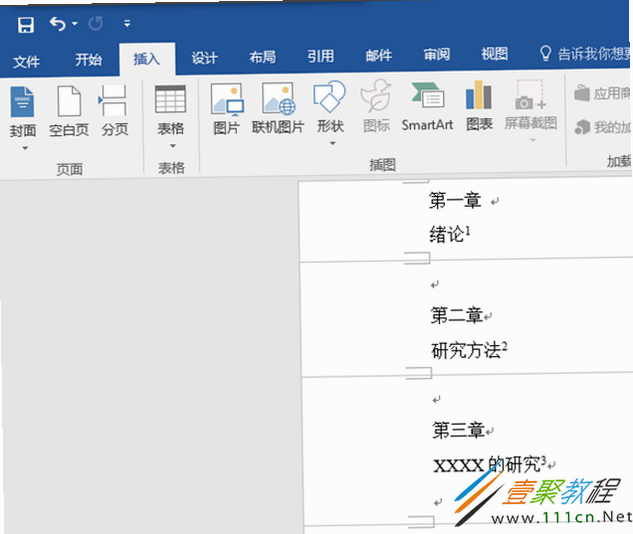The width and height of the screenshot is (633, 534).
Task: Insert a cover page via 封面 icon
Action: pos(23,101)
